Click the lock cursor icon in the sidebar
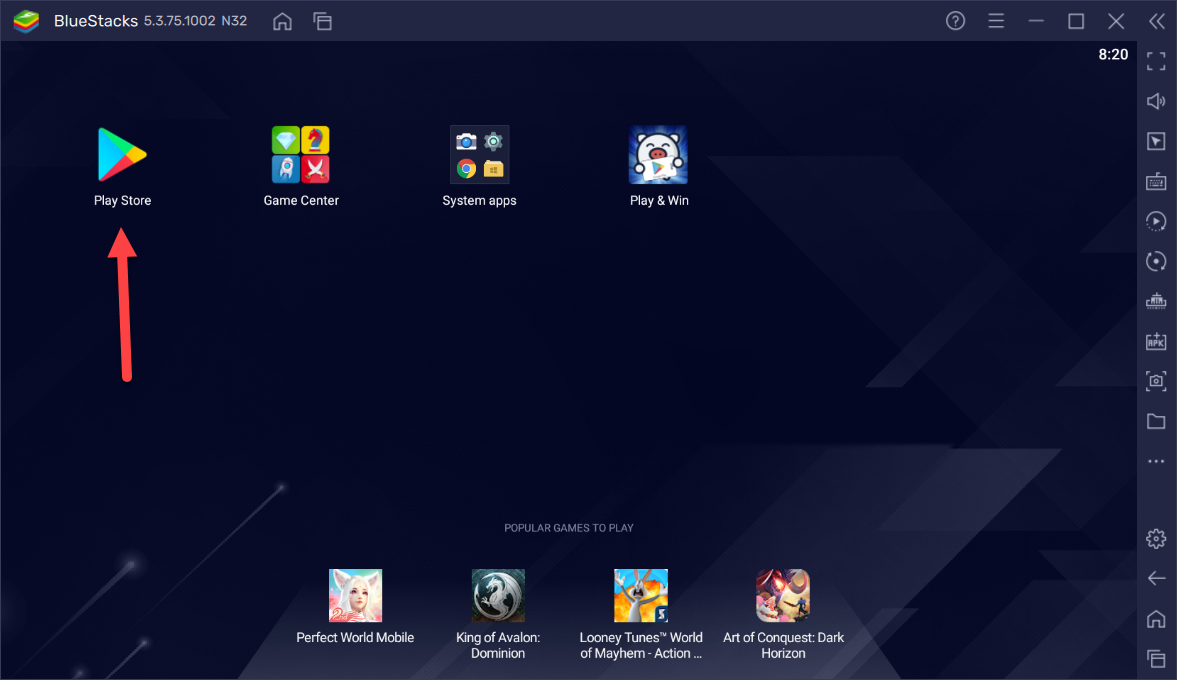1177x680 pixels. tap(1156, 141)
